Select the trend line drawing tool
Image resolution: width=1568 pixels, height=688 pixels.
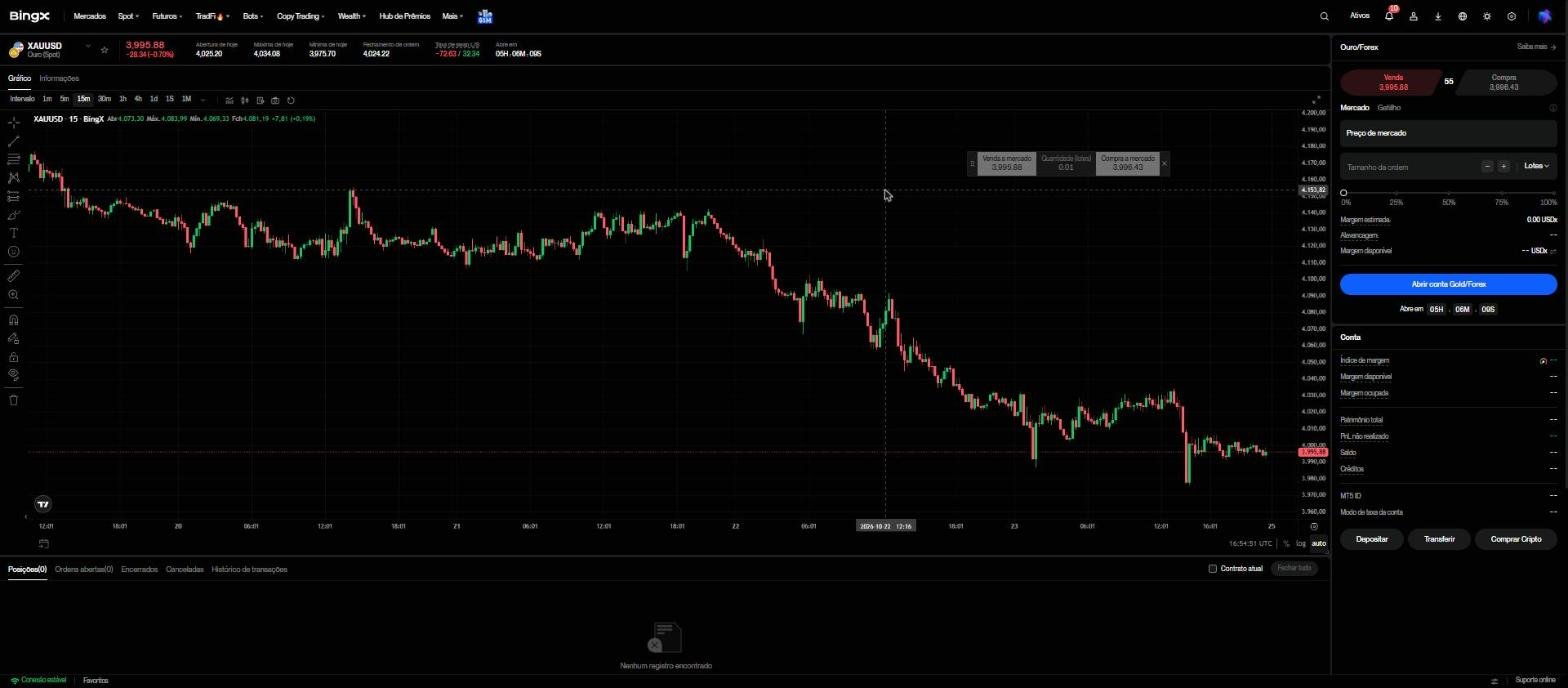pyautogui.click(x=13, y=141)
